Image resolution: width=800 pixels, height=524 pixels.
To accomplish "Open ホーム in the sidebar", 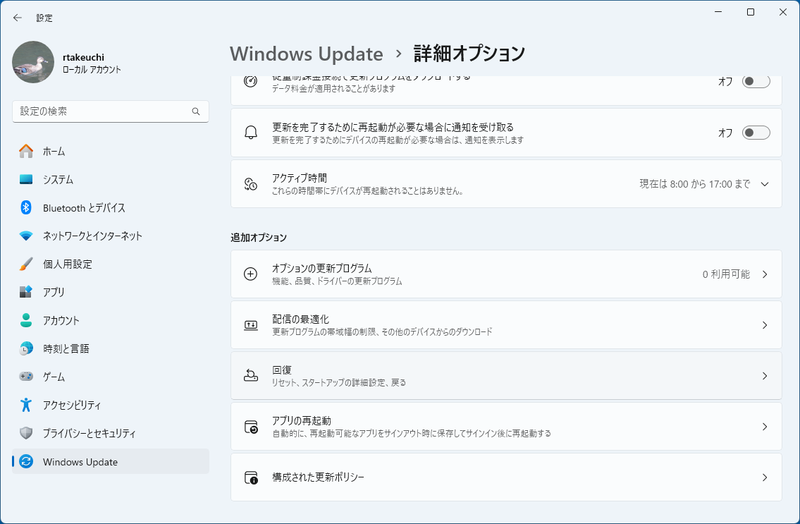I will click(110, 151).
